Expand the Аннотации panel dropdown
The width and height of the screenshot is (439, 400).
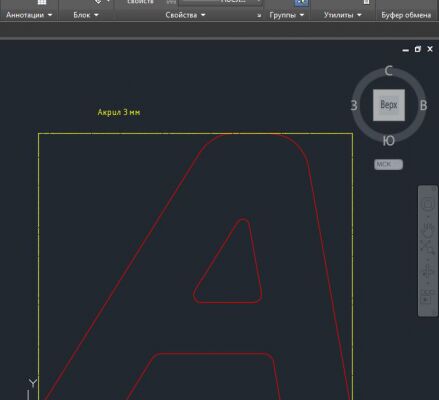[29, 15]
